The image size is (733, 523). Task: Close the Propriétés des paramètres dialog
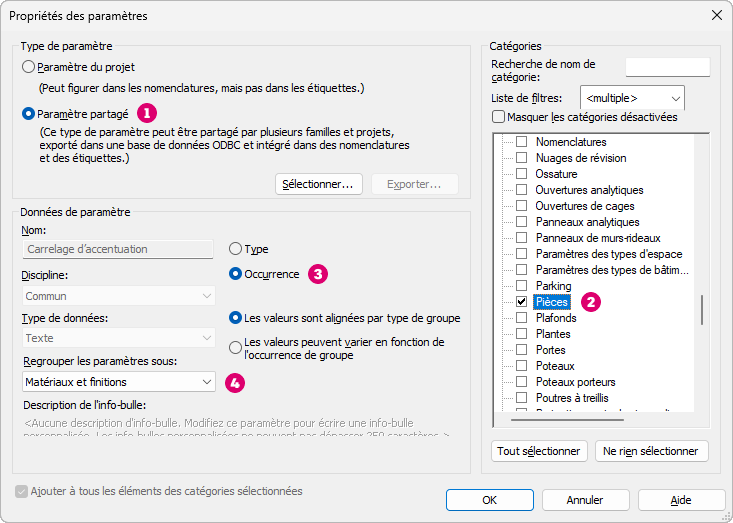[x=716, y=15]
